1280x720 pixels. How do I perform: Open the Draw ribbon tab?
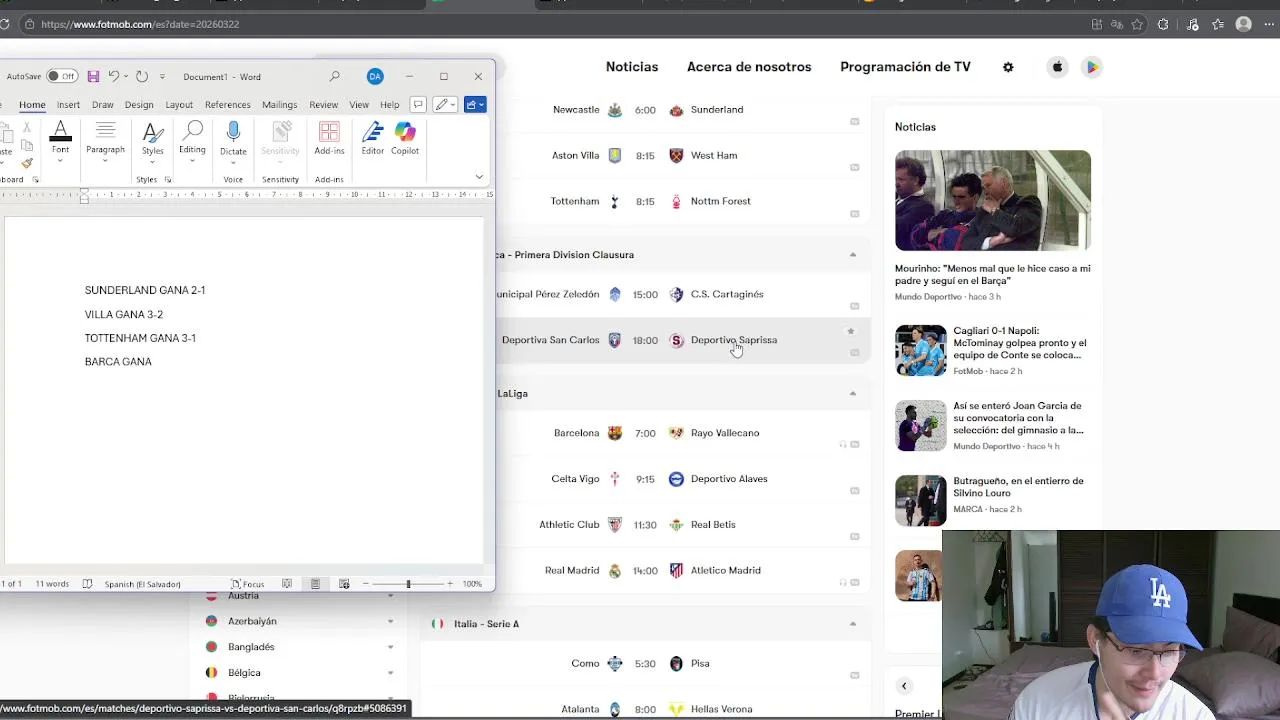pos(102,105)
